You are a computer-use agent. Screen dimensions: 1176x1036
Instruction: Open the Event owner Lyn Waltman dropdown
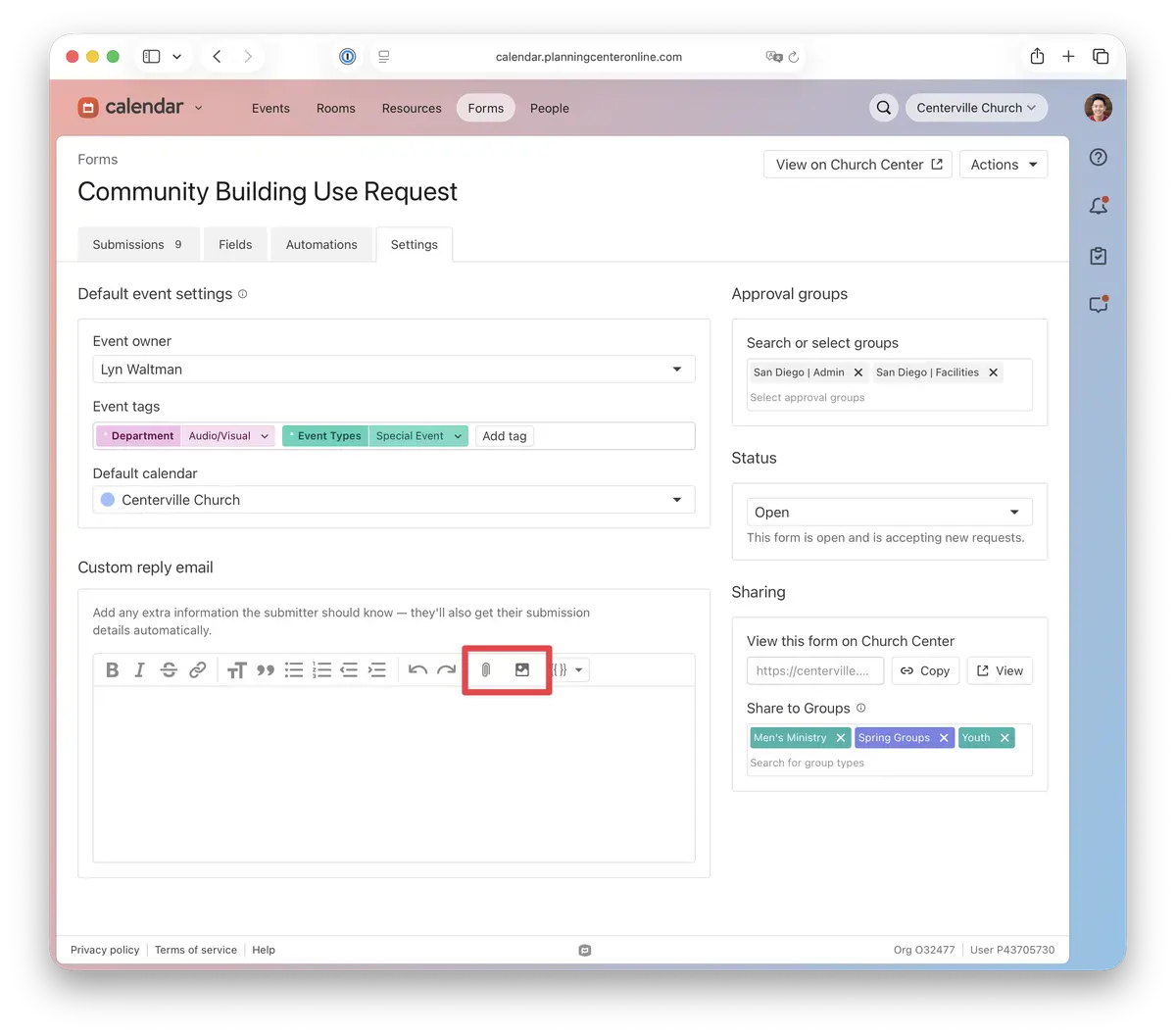pos(394,370)
